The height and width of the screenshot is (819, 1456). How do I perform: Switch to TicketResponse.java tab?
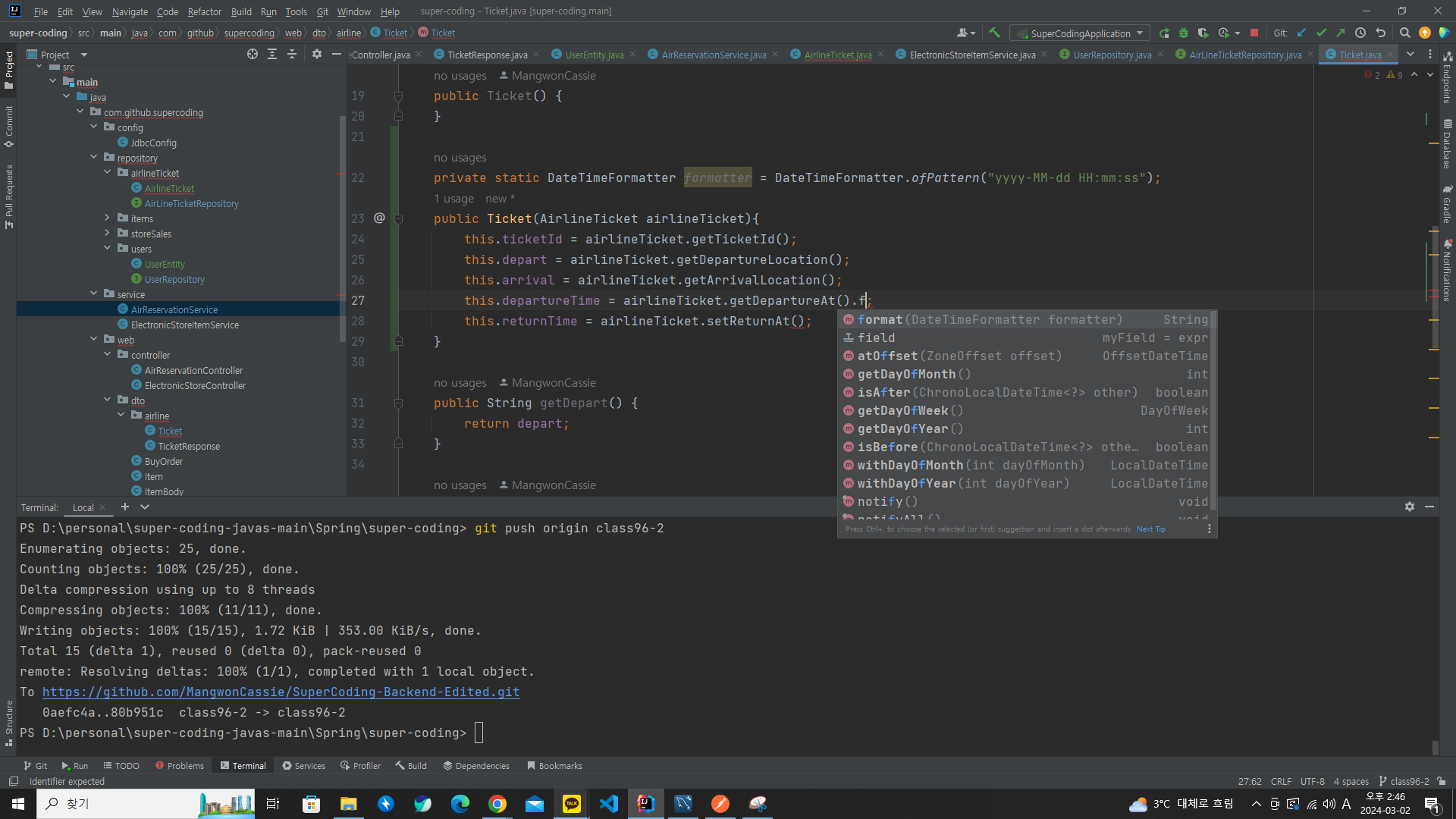[x=487, y=55]
